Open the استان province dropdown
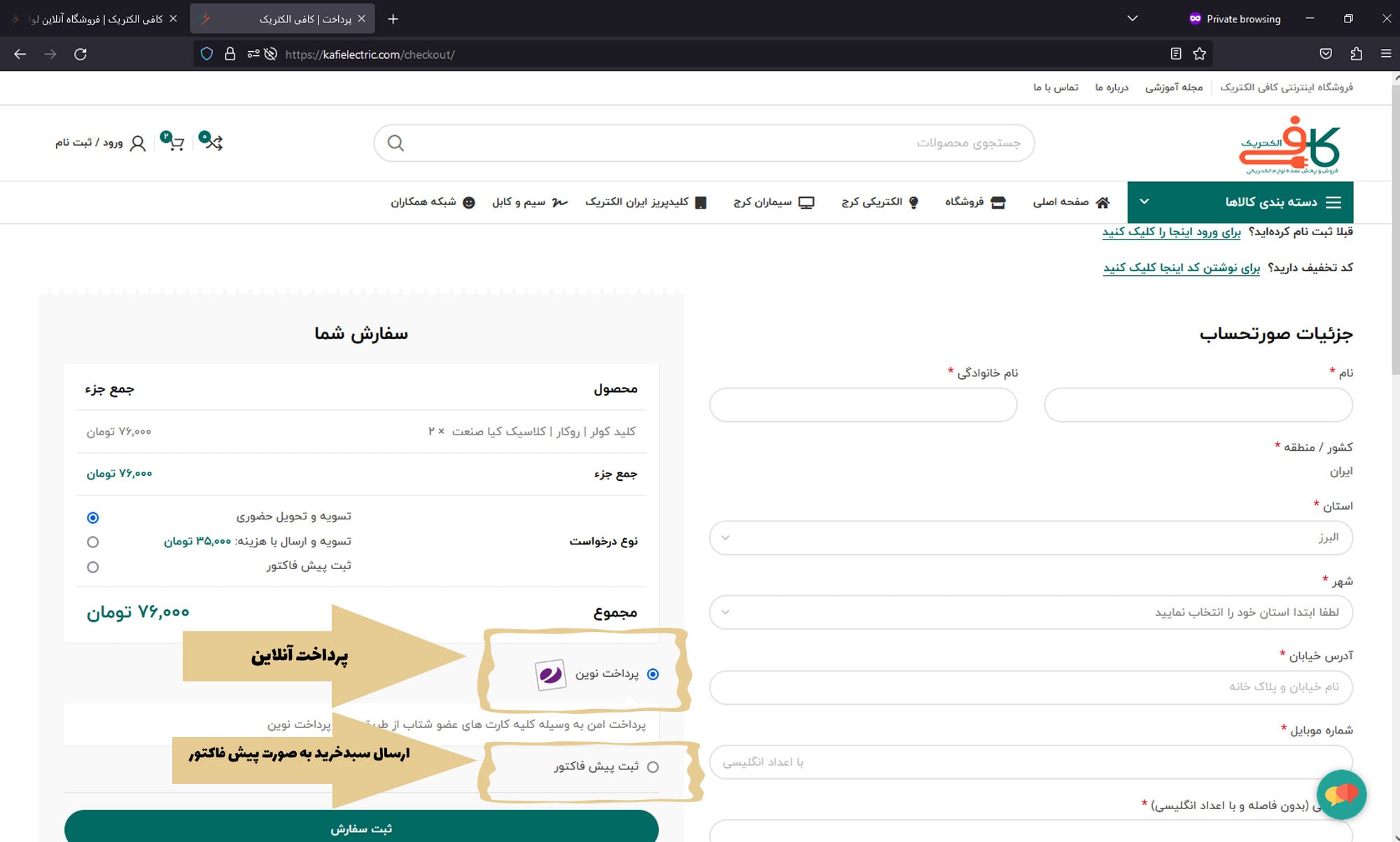This screenshot has height=842, width=1400. pos(1030,538)
